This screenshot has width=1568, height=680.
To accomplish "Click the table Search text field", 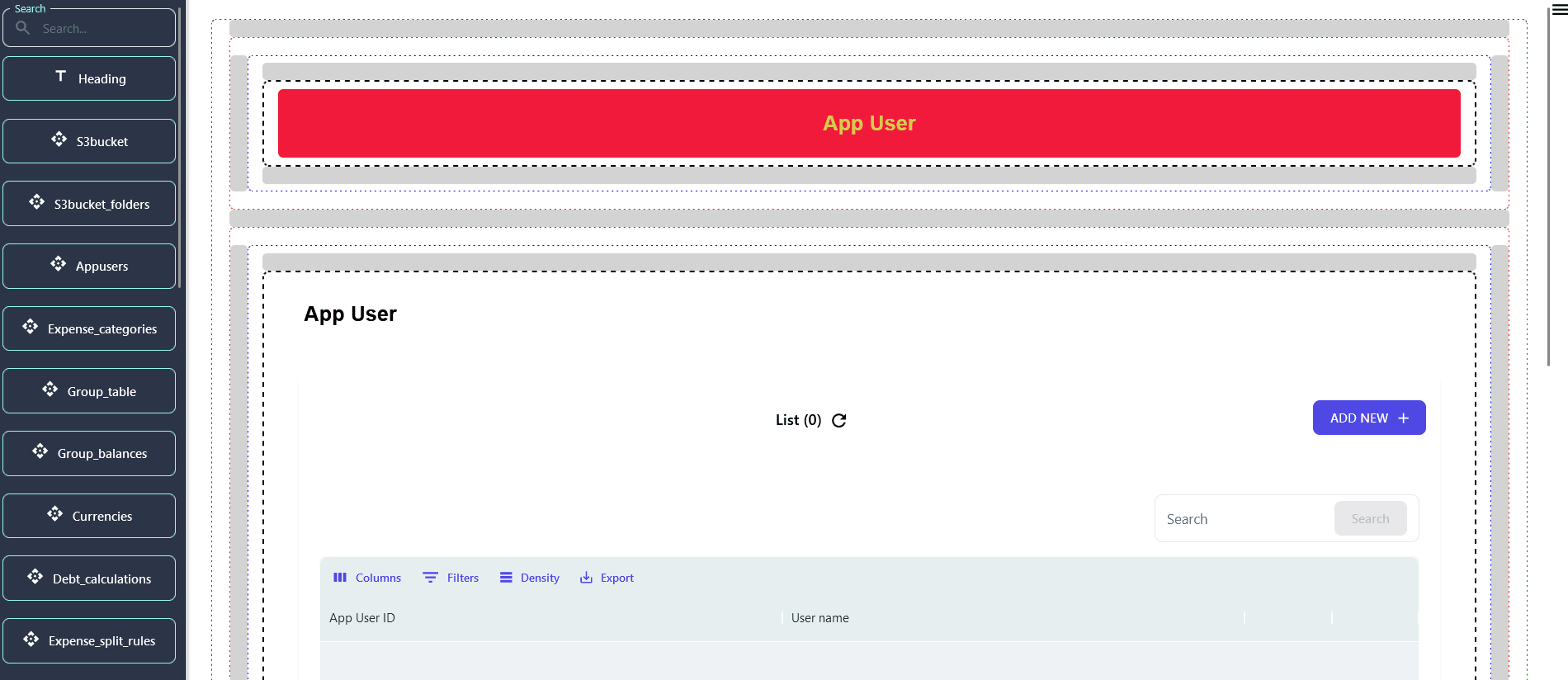I will tap(1244, 519).
